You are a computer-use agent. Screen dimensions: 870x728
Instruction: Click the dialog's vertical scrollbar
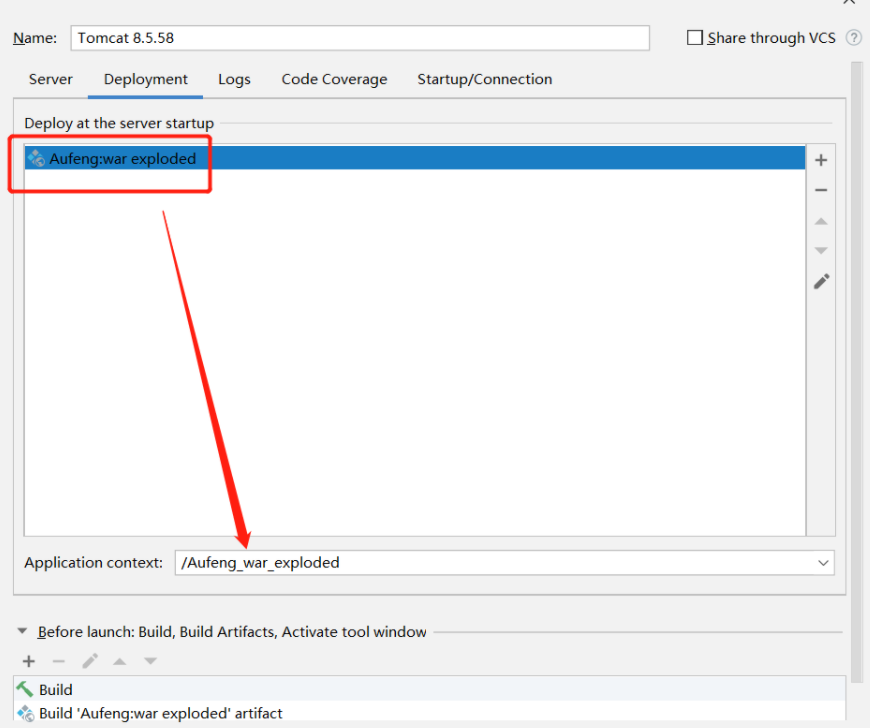pos(857,372)
